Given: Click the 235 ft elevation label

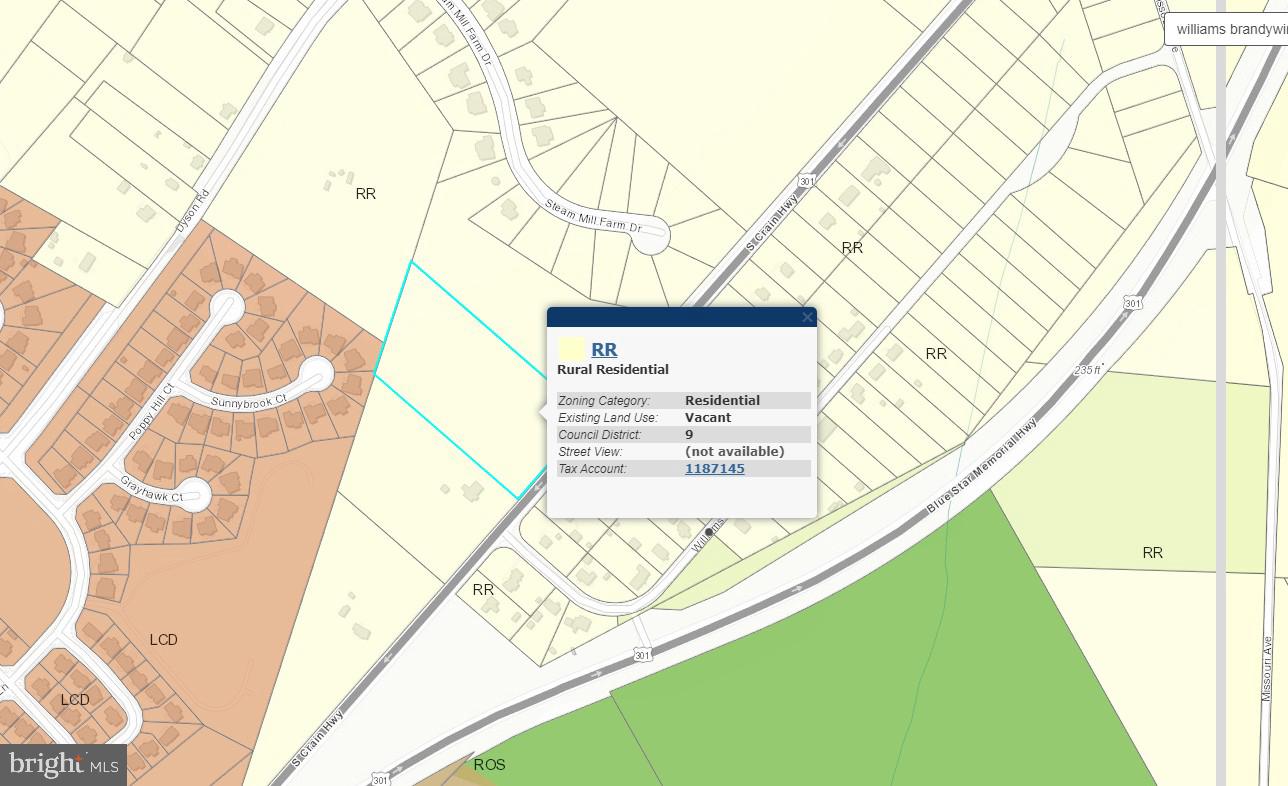Looking at the screenshot, I should 1088,369.
